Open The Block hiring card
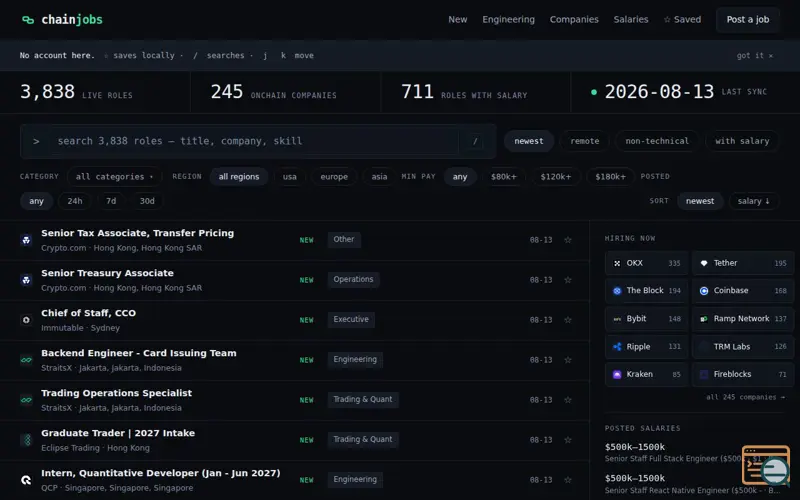 [646, 291]
